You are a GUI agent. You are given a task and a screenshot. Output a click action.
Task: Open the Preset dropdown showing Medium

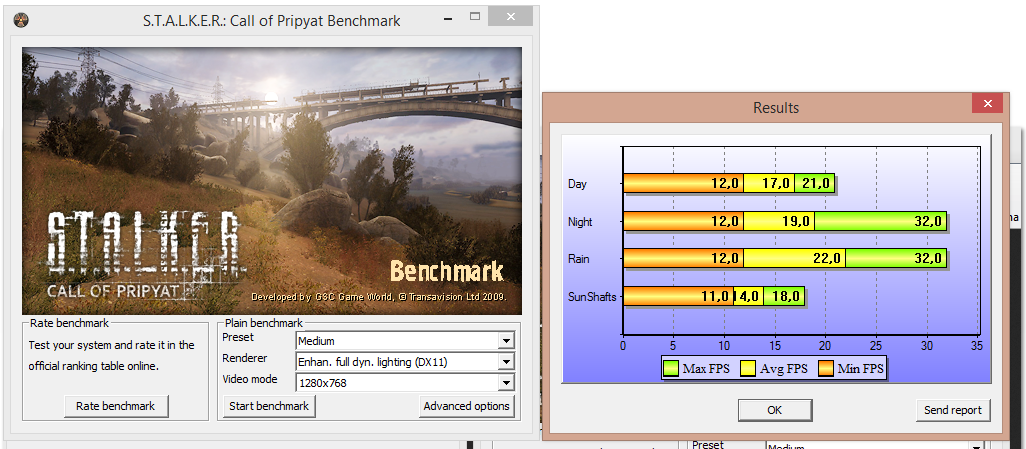tap(405, 341)
